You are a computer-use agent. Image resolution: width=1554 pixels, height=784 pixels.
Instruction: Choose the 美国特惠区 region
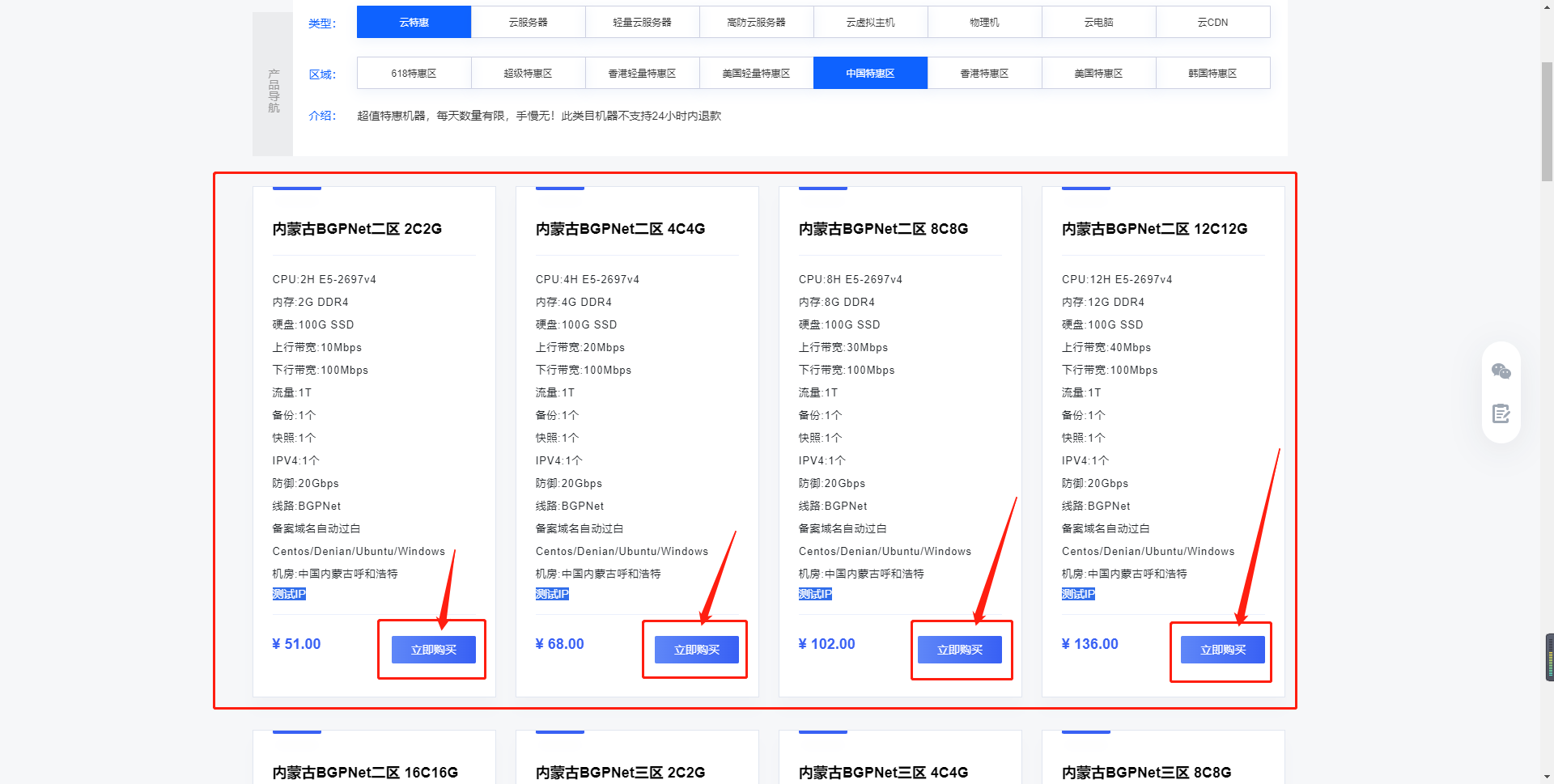(x=1098, y=73)
